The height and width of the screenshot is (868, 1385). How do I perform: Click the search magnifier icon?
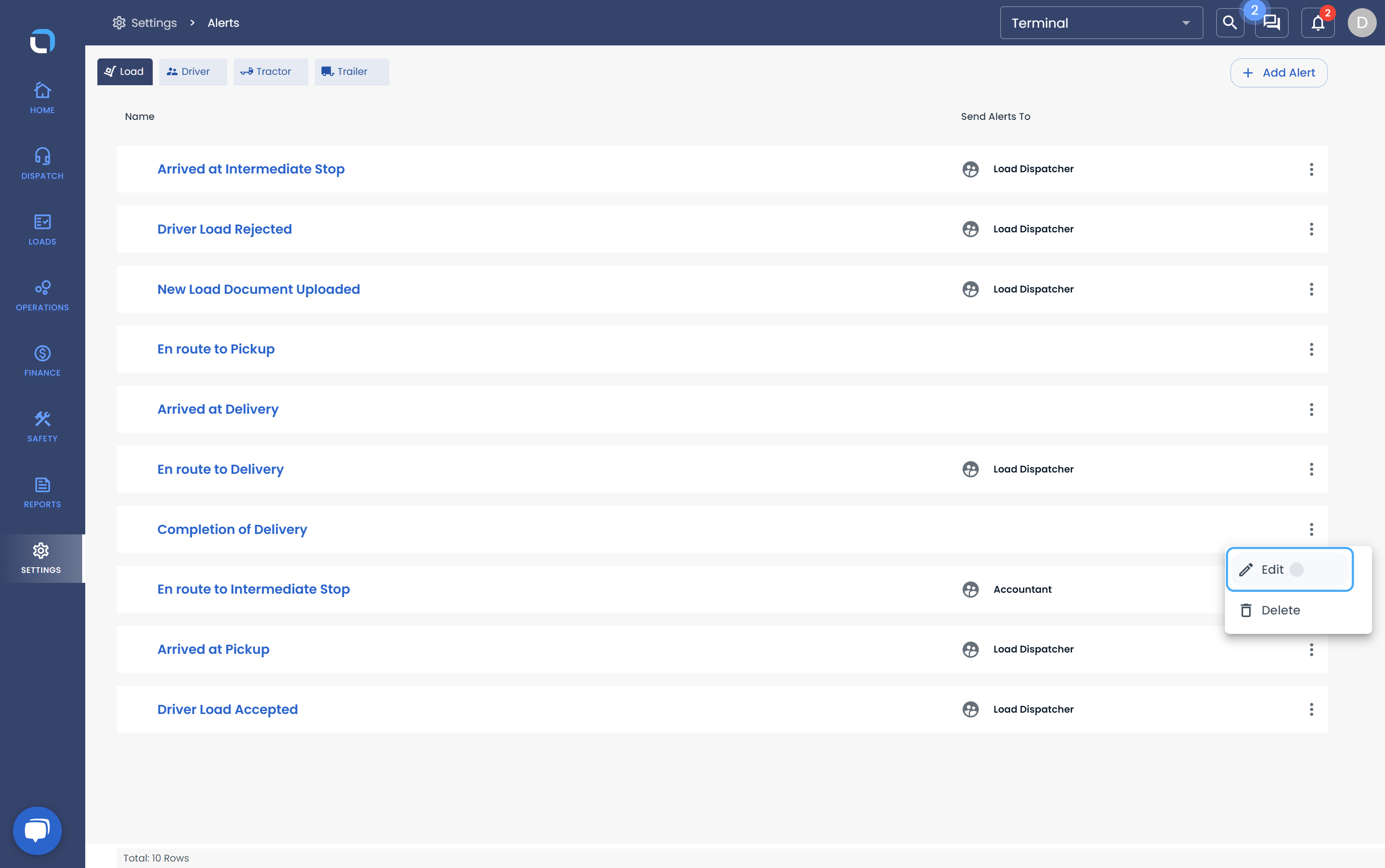[x=1230, y=23]
